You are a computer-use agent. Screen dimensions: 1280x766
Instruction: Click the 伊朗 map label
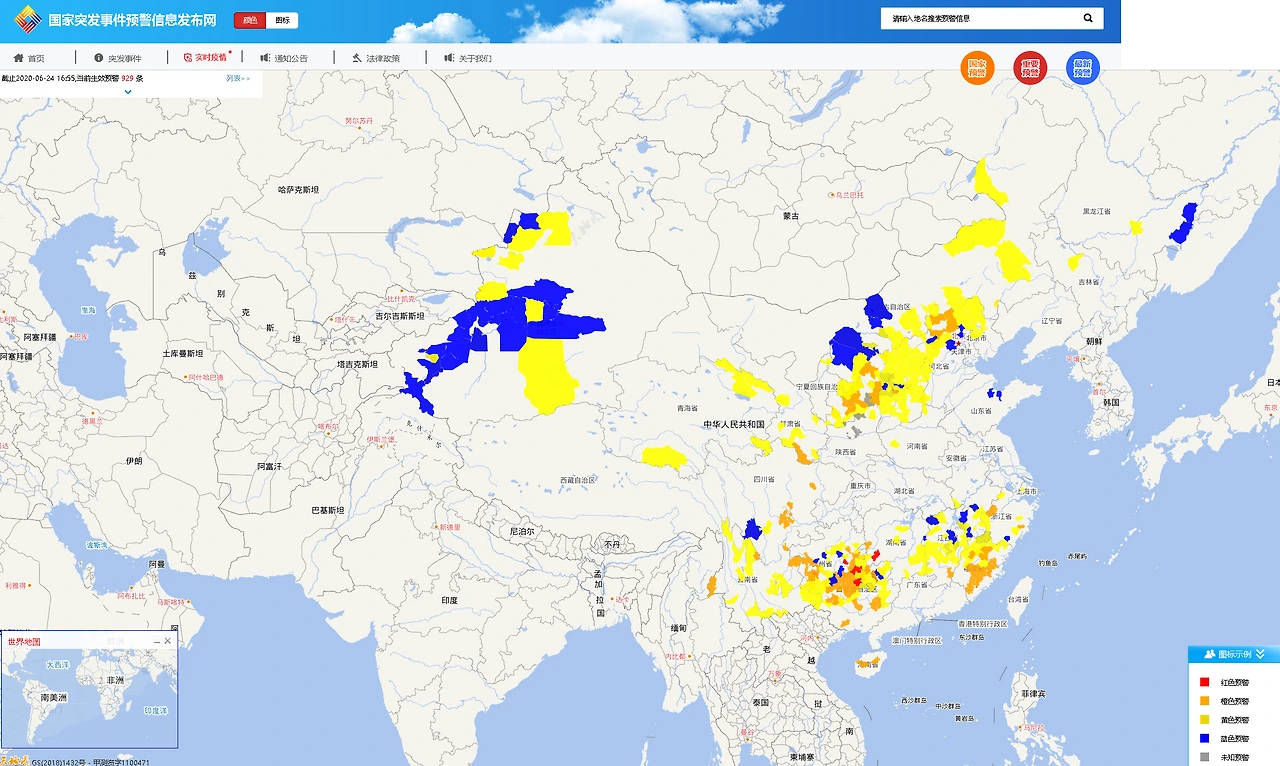click(133, 461)
